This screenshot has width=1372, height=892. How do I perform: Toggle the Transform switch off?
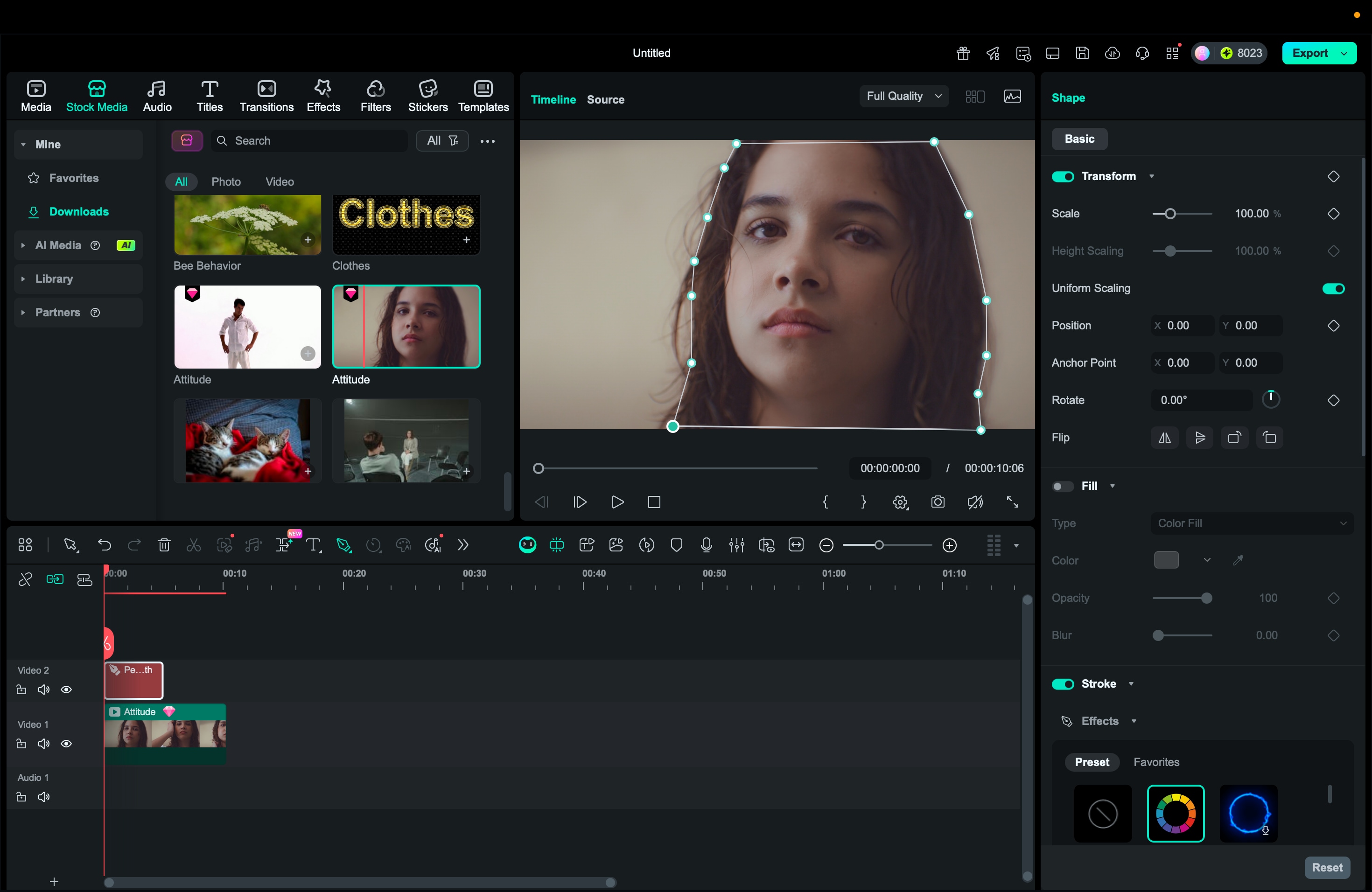click(x=1063, y=177)
